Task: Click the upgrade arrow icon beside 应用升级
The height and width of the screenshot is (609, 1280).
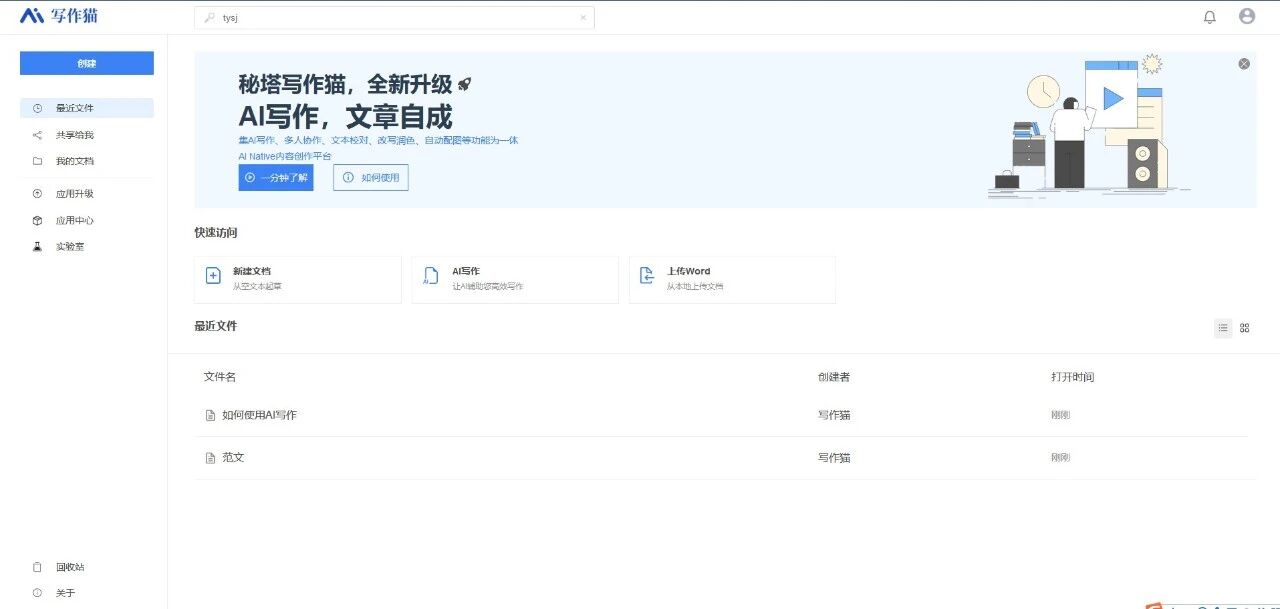Action: click(38, 194)
